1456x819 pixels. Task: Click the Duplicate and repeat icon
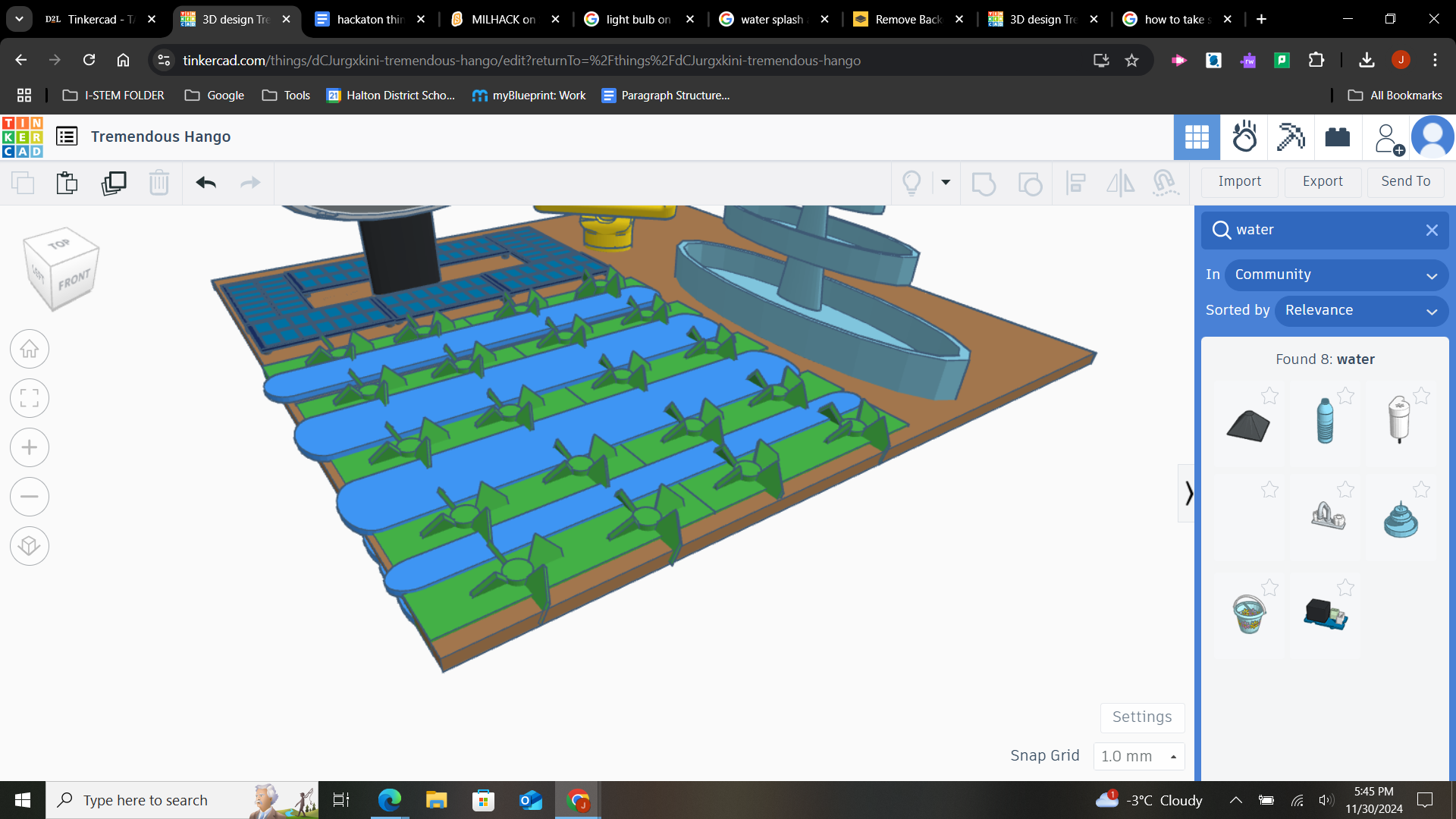point(114,183)
